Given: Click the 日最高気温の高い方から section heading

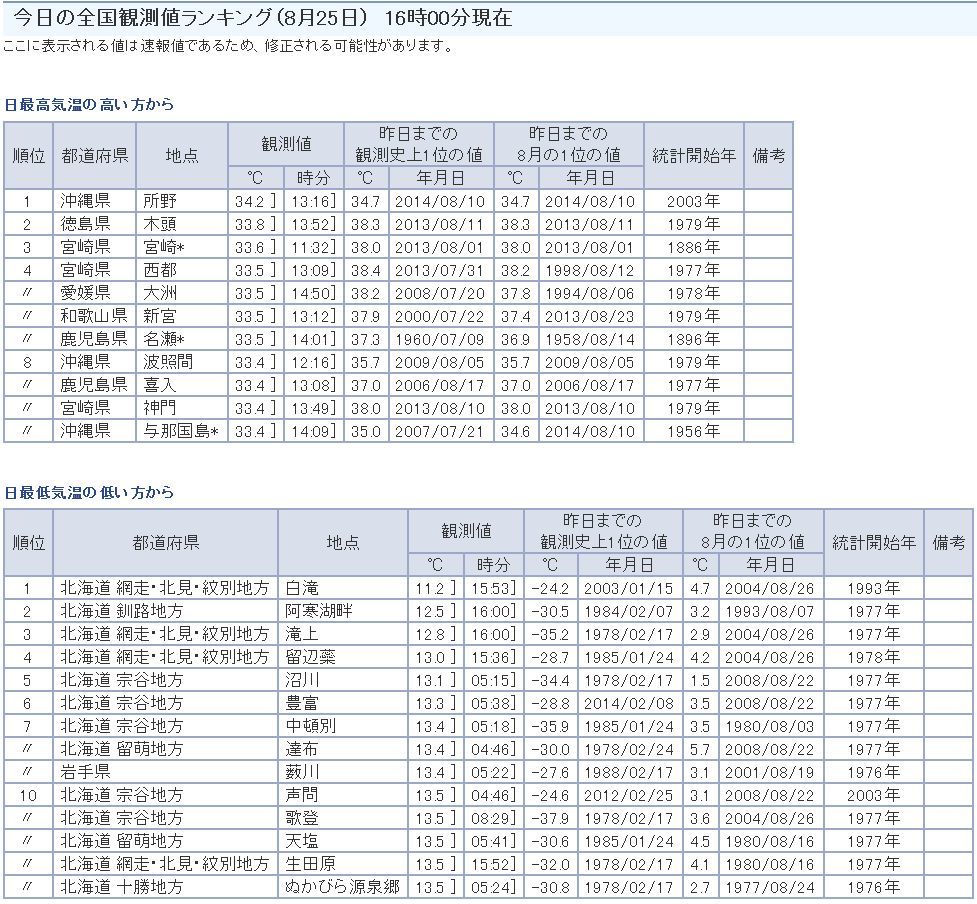Looking at the screenshot, I should pos(89,104).
